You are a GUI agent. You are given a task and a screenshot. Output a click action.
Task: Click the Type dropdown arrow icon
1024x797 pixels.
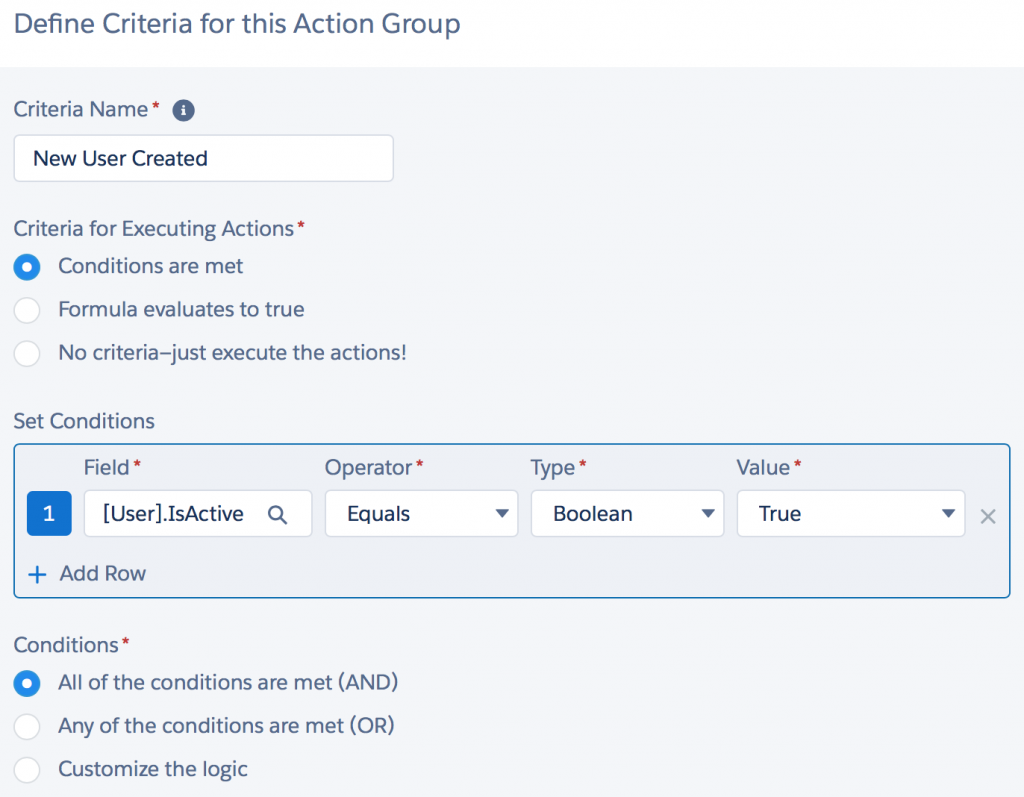tap(707, 513)
